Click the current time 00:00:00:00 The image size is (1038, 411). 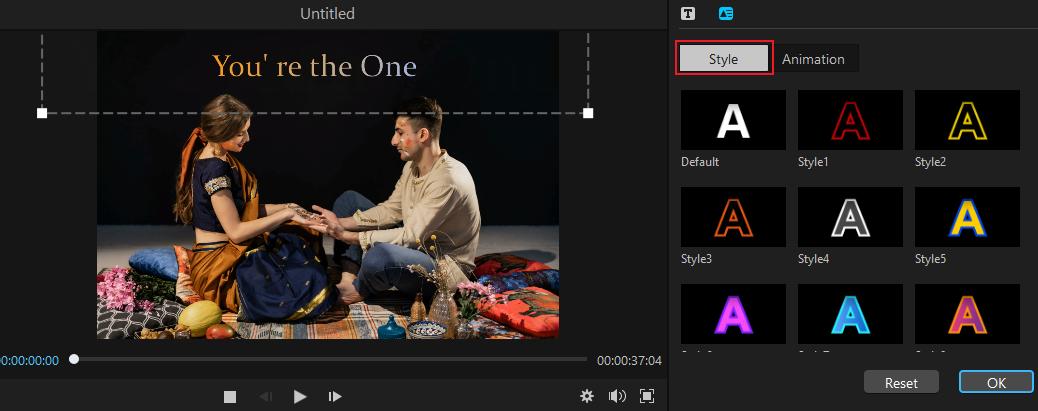[29, 361]
